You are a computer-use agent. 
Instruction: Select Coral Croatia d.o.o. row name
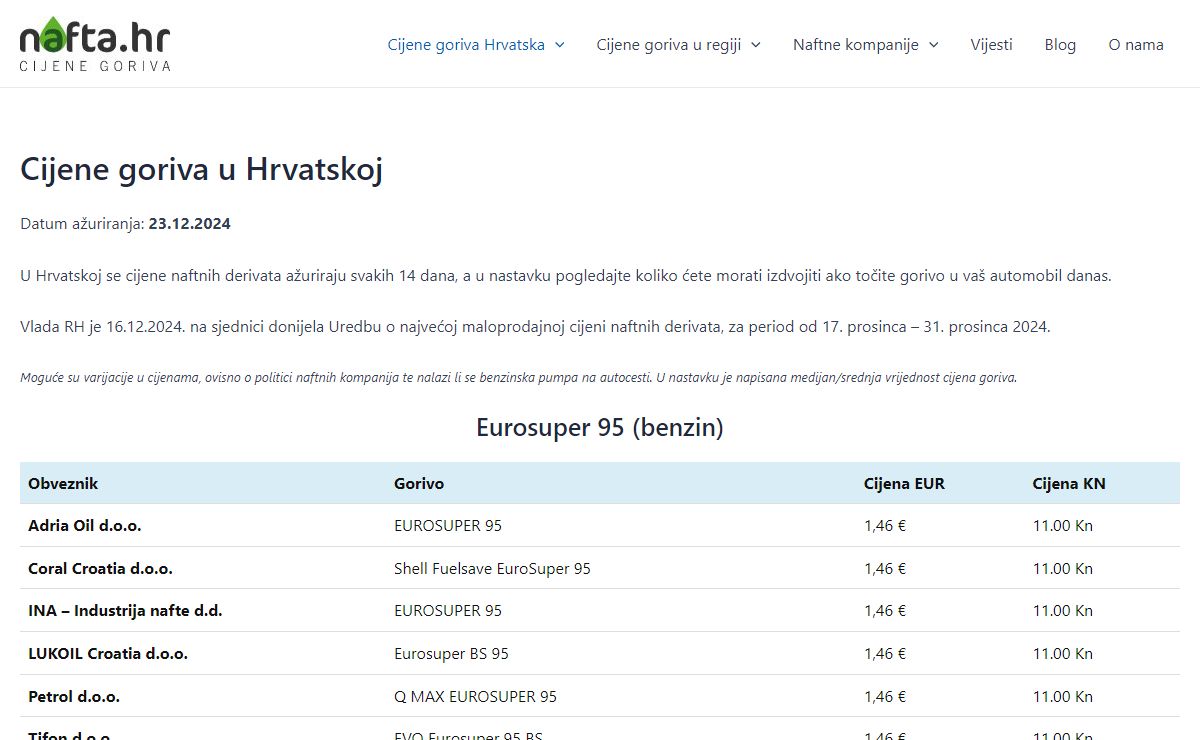(100, 569)
